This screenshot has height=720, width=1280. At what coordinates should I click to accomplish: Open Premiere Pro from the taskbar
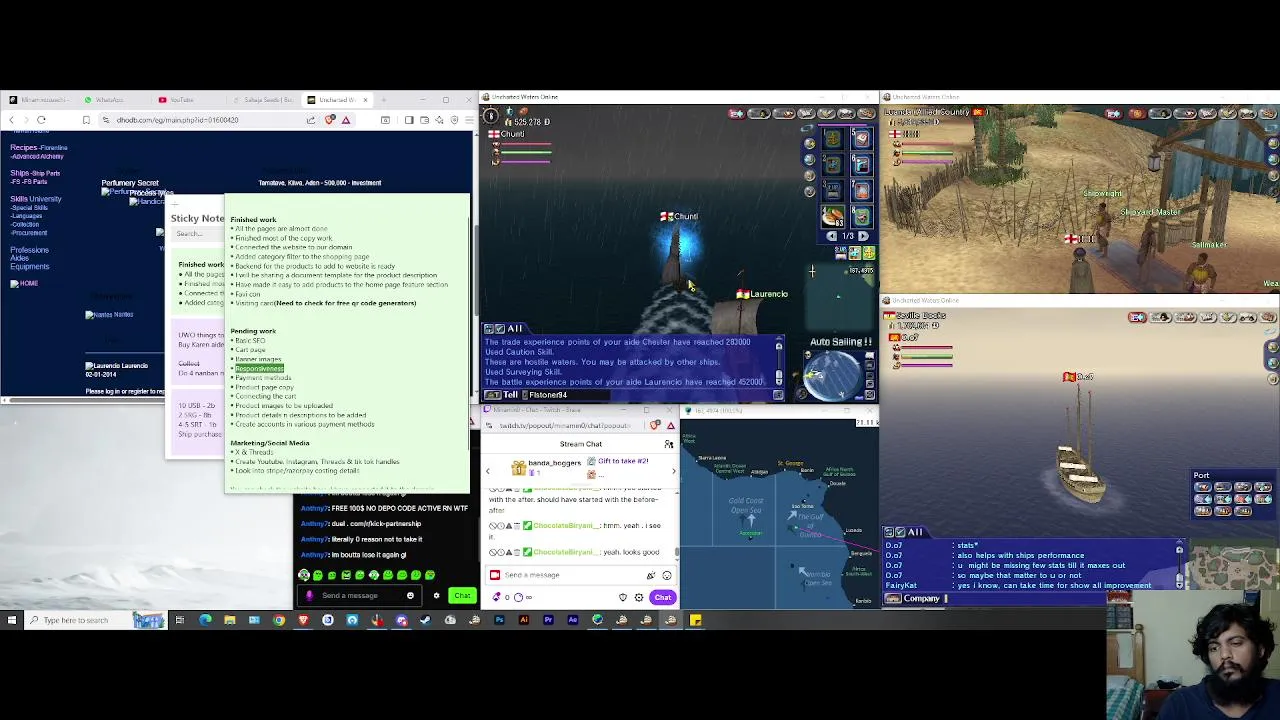(548, 620)
